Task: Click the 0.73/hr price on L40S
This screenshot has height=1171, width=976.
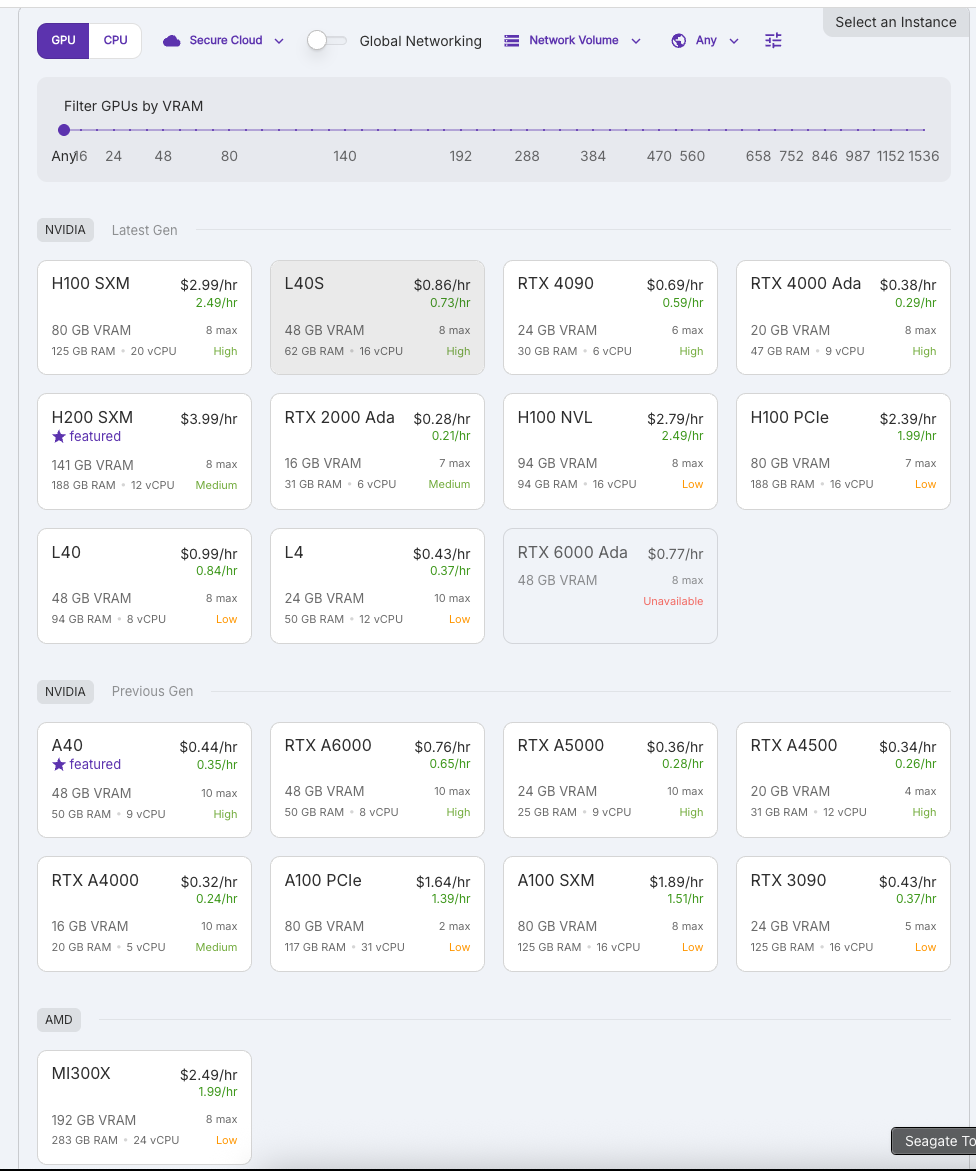Action: click(x=450, y=302)
